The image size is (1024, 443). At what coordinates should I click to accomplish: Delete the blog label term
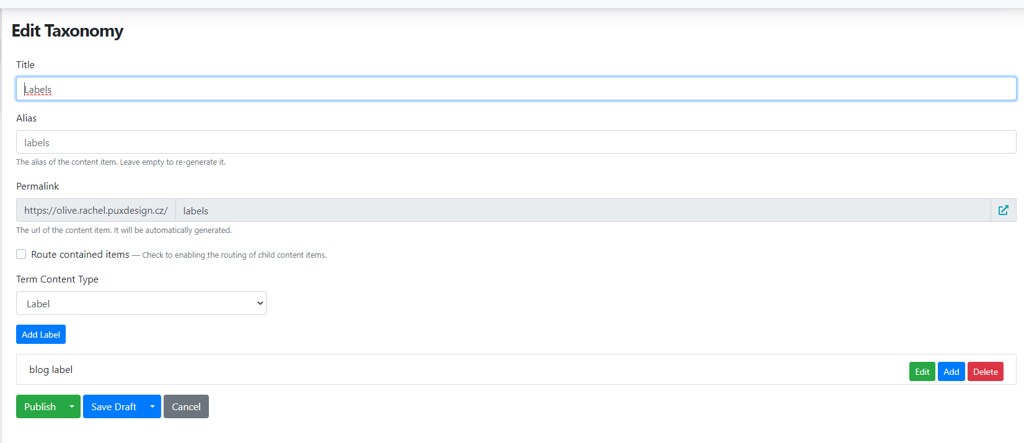click(985, 372)
